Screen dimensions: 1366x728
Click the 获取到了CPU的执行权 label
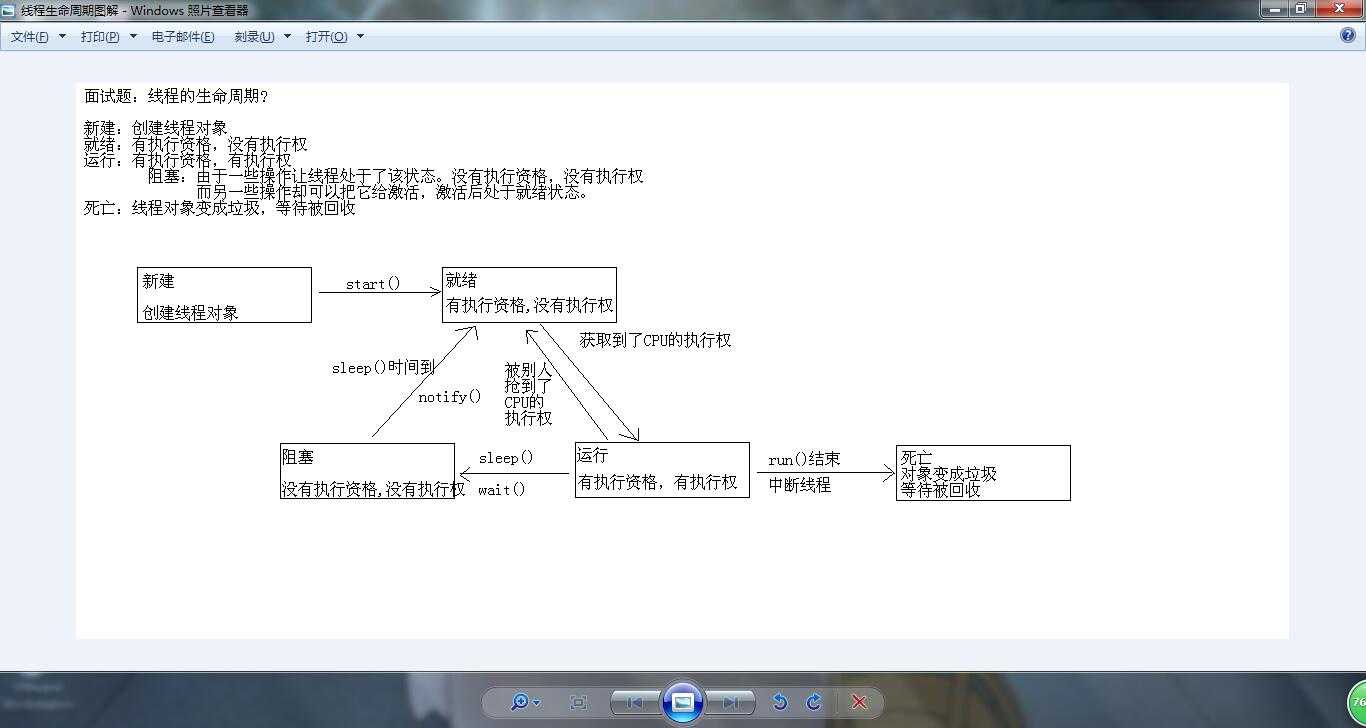tap(655, 340)
